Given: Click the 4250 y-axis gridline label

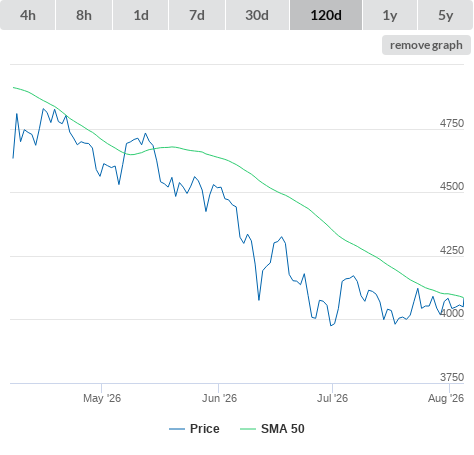Looking at the screenshot, I should [x=452, y=250].
